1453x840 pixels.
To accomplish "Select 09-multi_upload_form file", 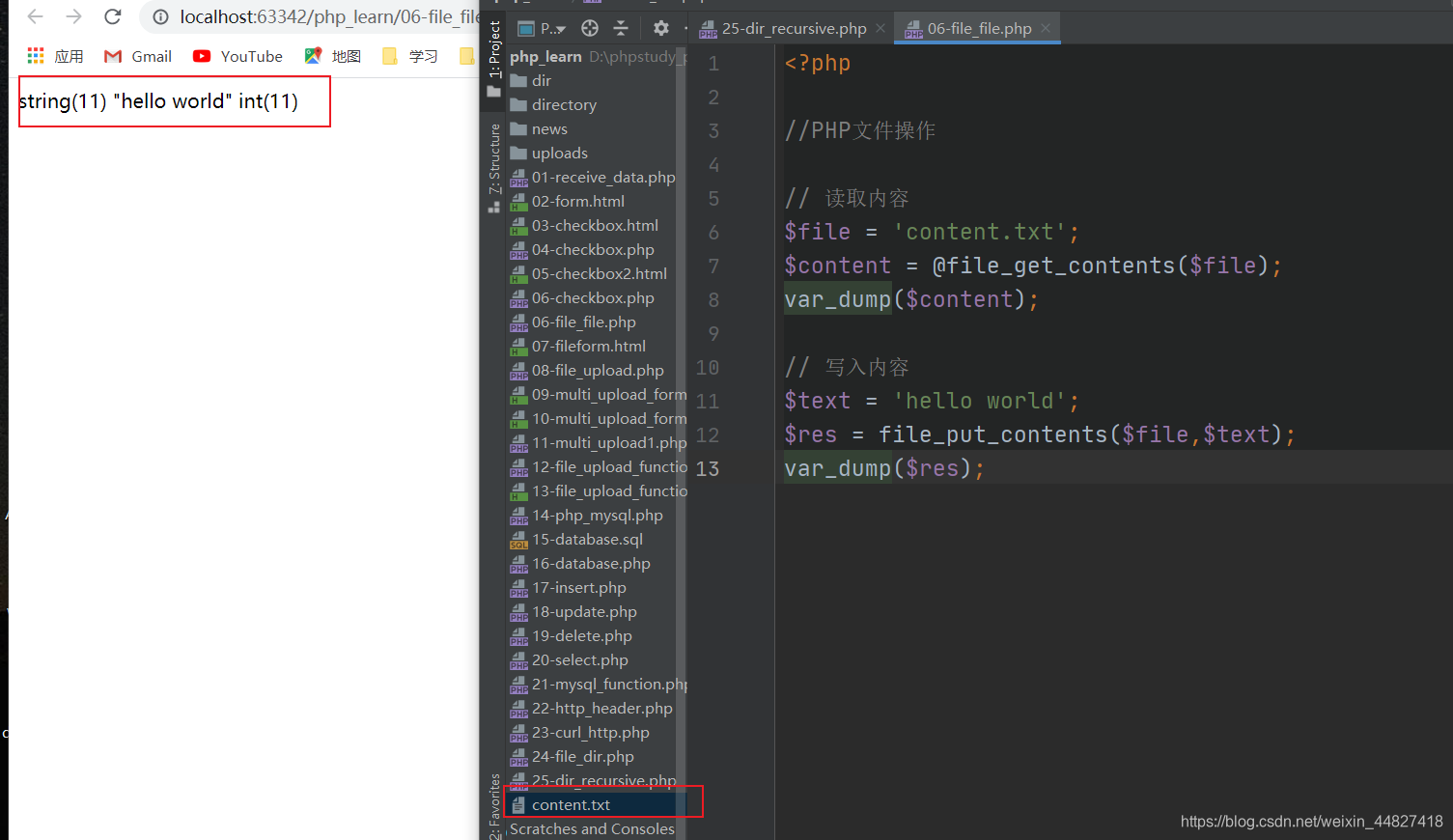I will click(x=599, y=394).
